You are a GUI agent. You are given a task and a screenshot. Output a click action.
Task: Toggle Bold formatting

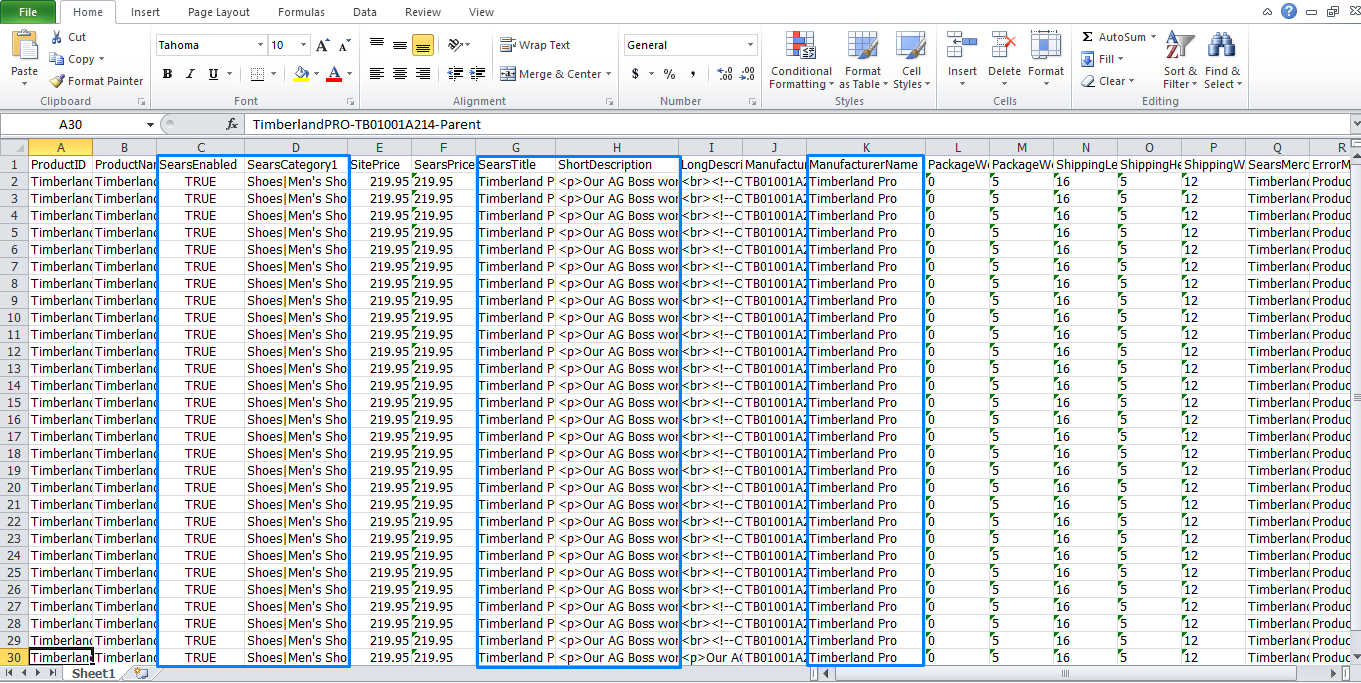click(167, 74)
